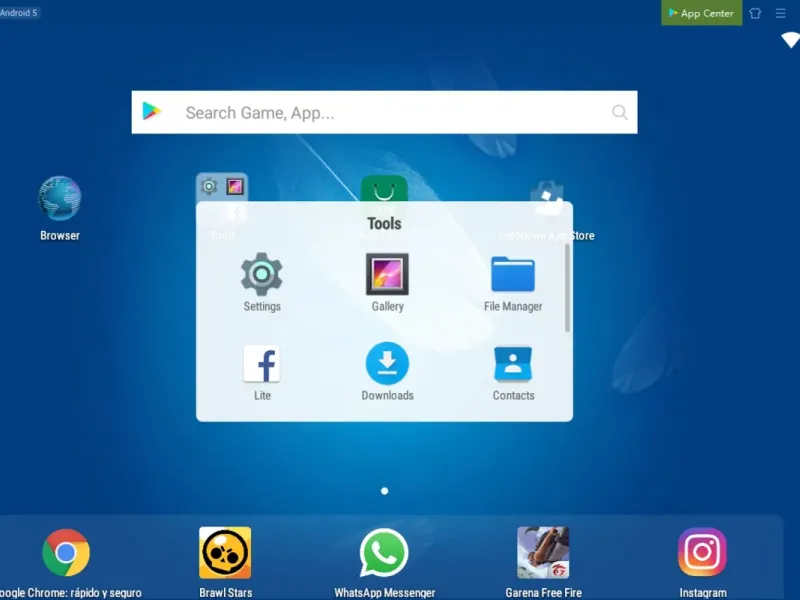Open Facebook Lite app
The image size is (800, 600).
(x=262, y=364)
